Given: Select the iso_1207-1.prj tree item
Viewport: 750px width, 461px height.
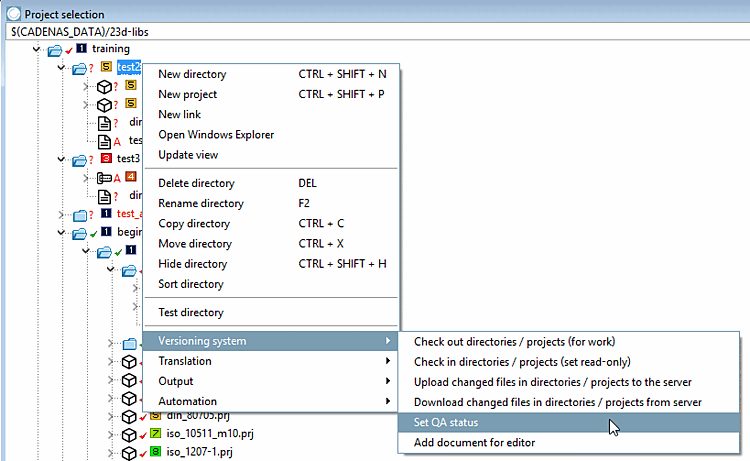Looking at the screenshot, I should (199, 452).
